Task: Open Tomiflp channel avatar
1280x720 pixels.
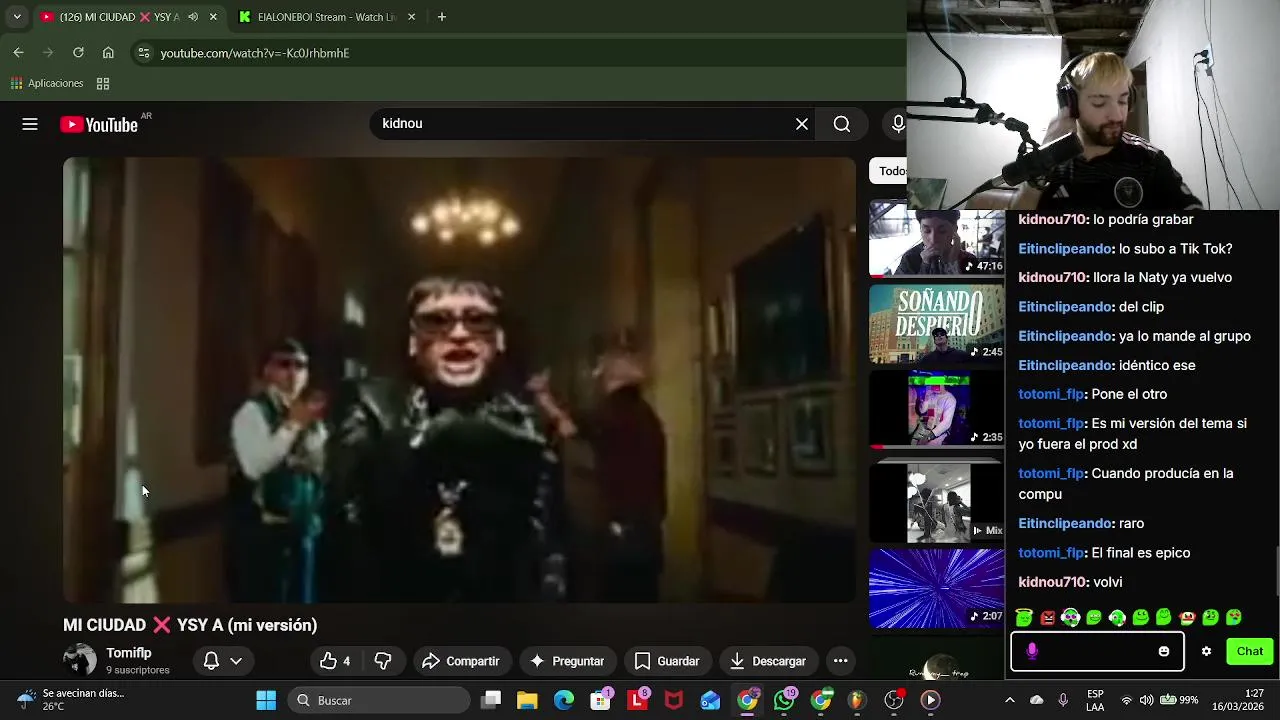Action: pyautogui.click(x=80, y=660)
